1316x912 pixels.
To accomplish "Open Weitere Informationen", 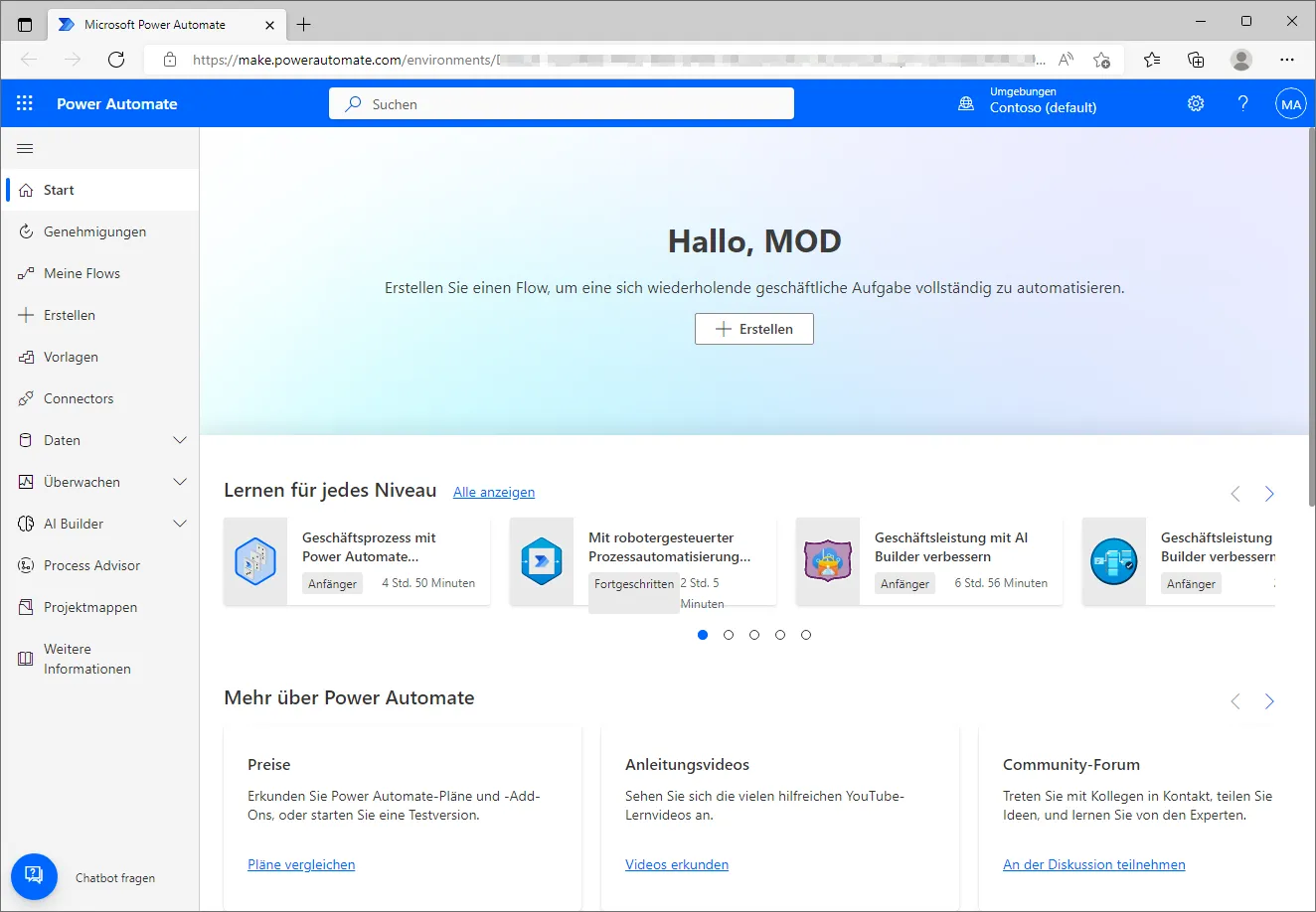I will coord(99,659).
